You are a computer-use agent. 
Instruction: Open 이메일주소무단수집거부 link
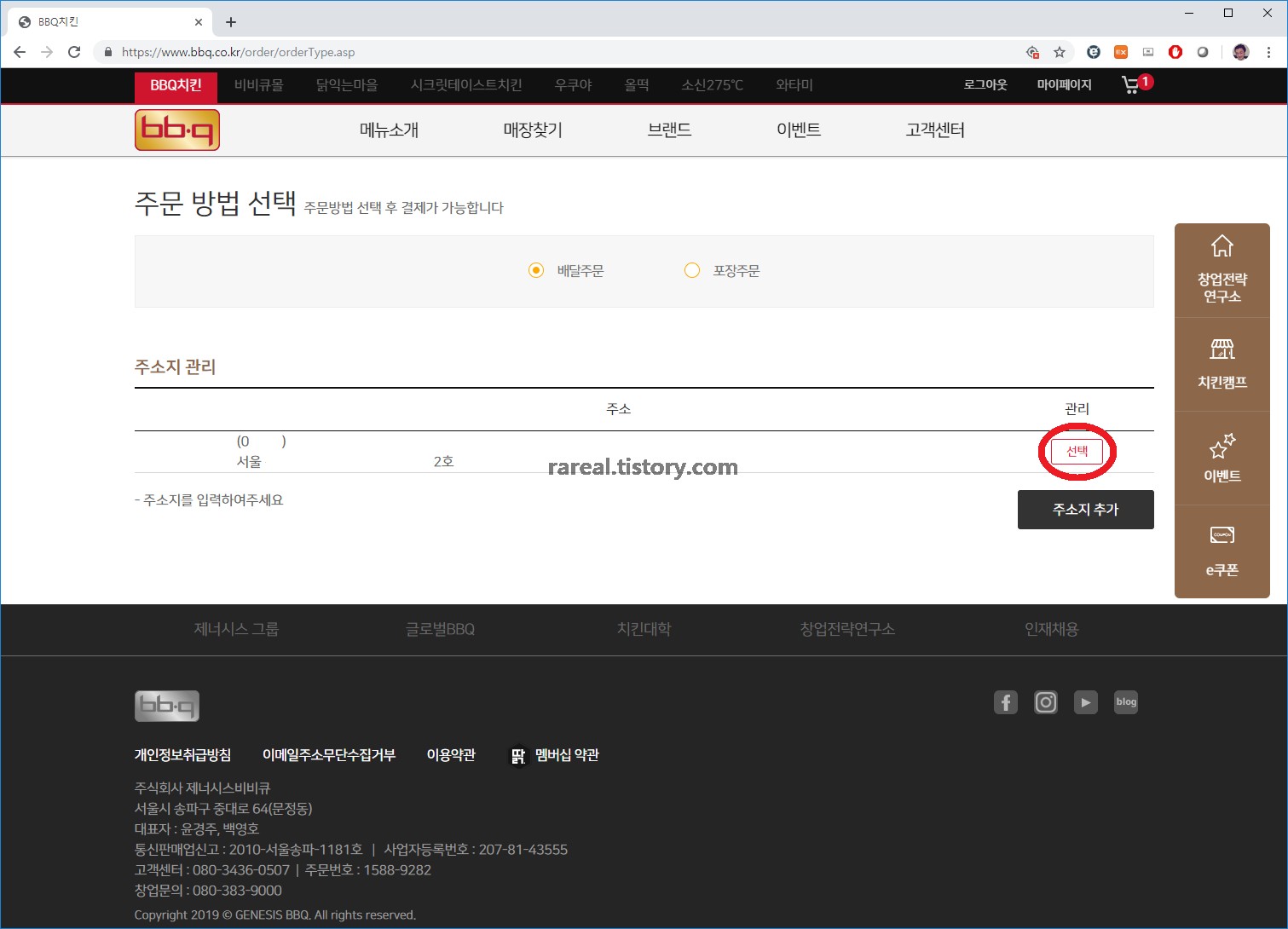pos(329,755)
